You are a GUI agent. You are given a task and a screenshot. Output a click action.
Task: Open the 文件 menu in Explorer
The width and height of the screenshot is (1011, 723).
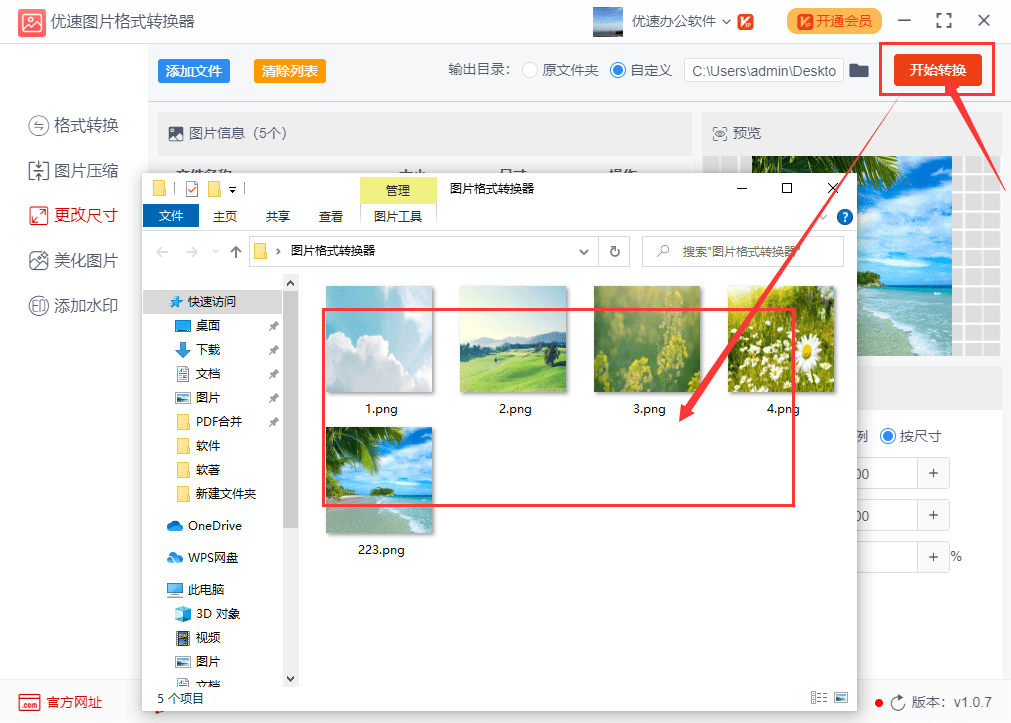pos(171,216)
